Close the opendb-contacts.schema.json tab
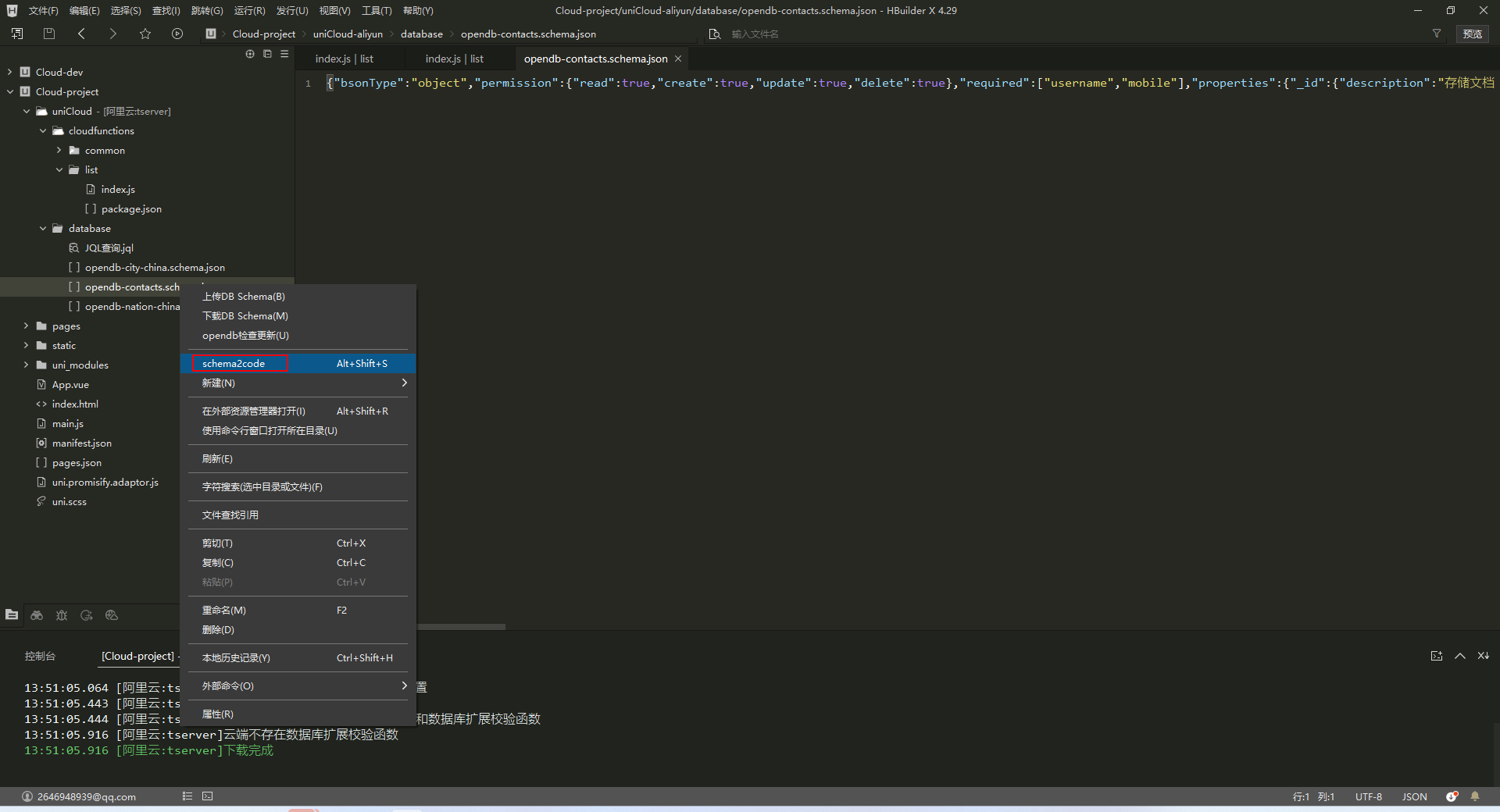Image resolution: width=1500 pixels, height=812 pixels. coord(678,59)
